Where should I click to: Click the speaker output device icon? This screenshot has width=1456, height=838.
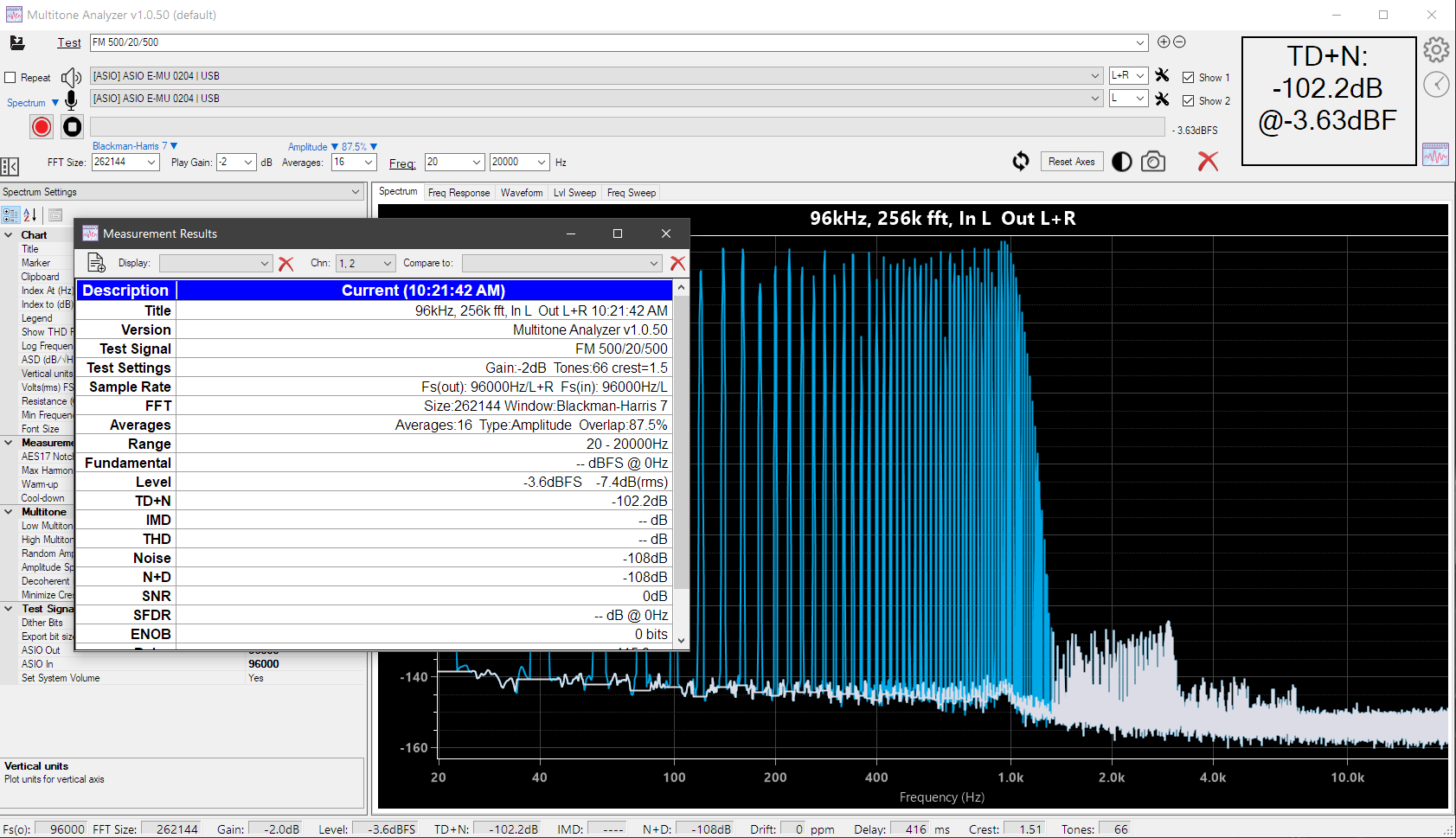[71, 77]
